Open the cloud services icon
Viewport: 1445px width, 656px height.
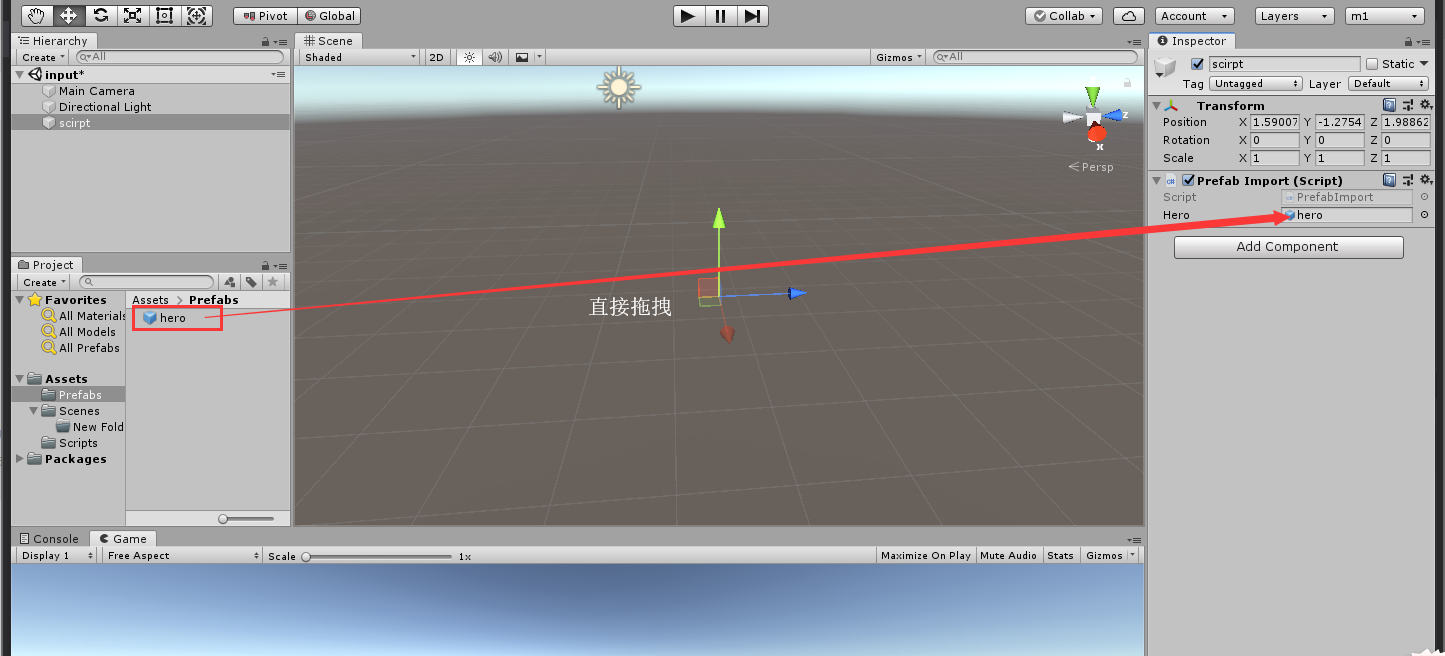(x=1128, y=16)
